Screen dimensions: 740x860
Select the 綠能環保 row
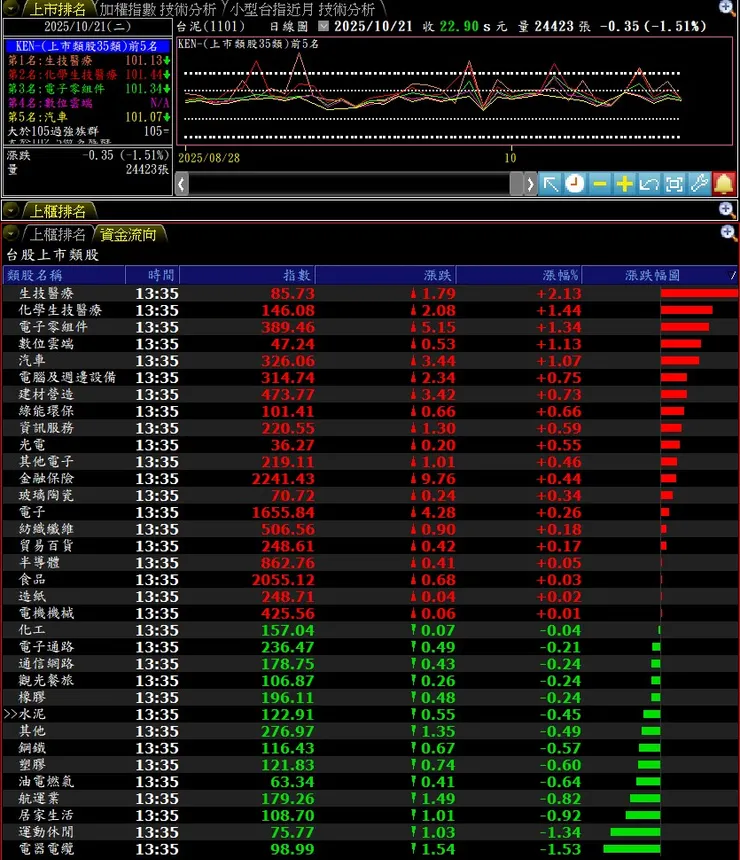(370, 411)
